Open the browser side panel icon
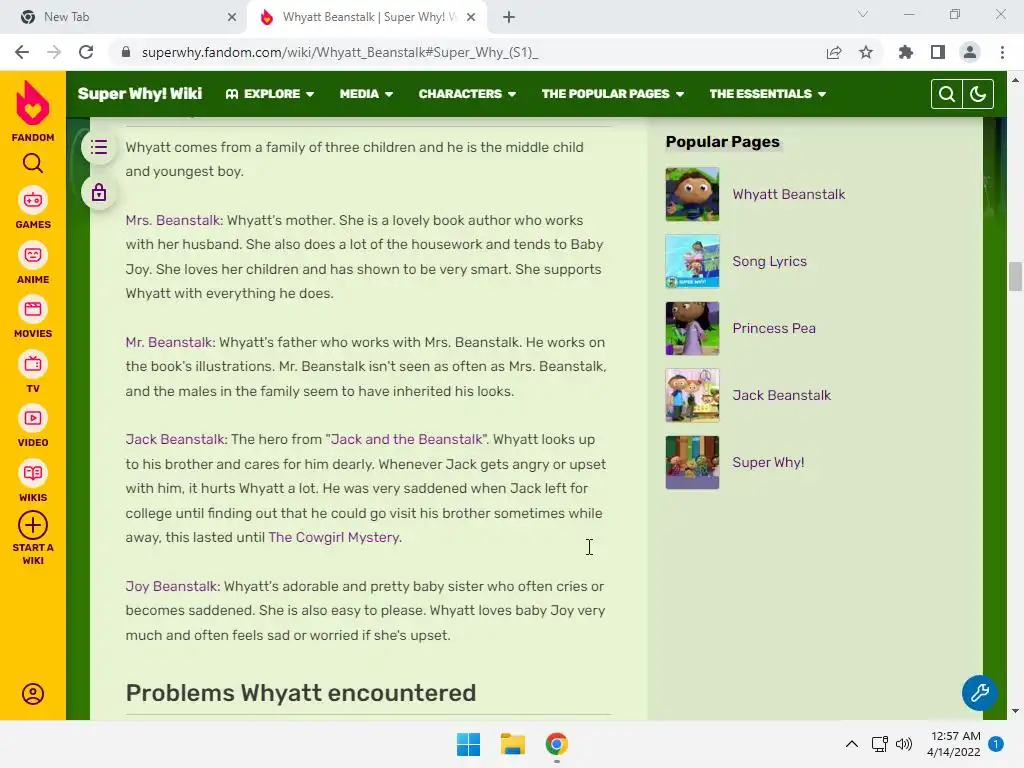 coord(938,52)
